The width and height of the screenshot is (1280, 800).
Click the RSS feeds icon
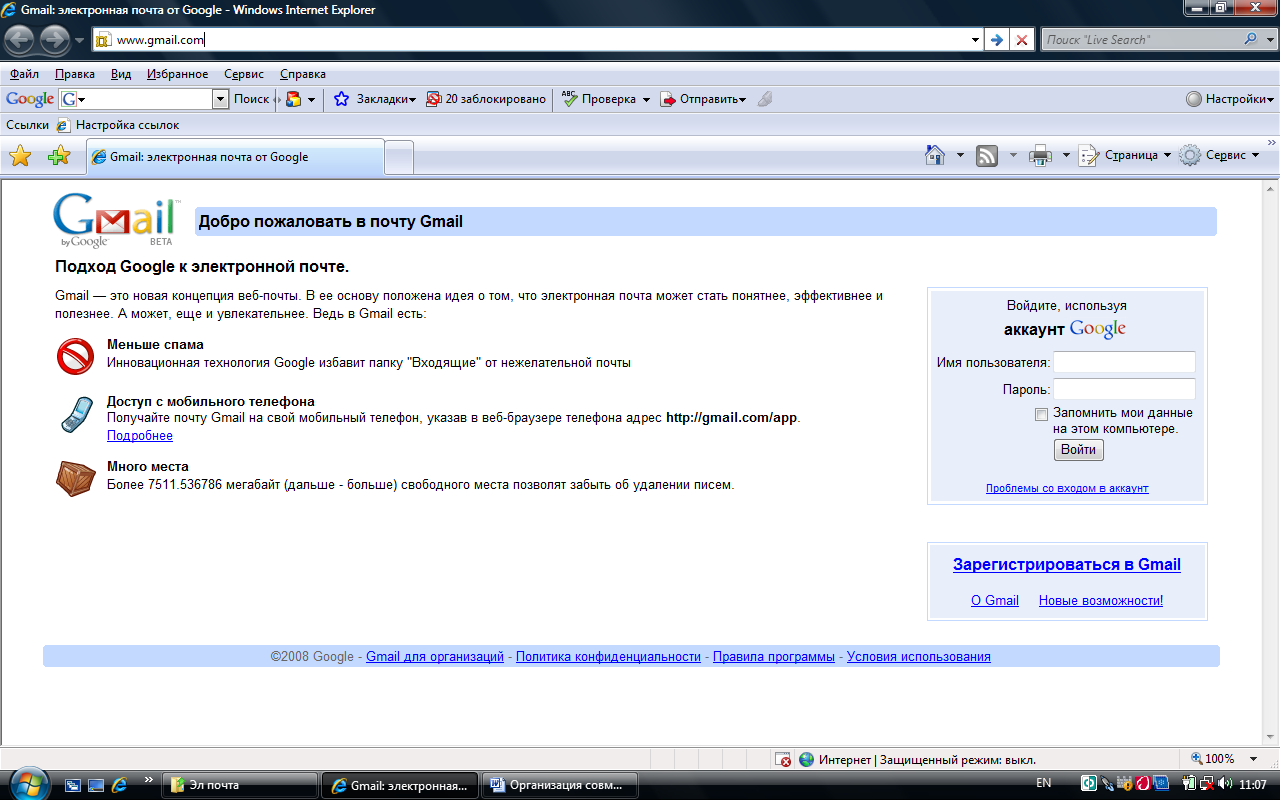(x=987, y=156)
